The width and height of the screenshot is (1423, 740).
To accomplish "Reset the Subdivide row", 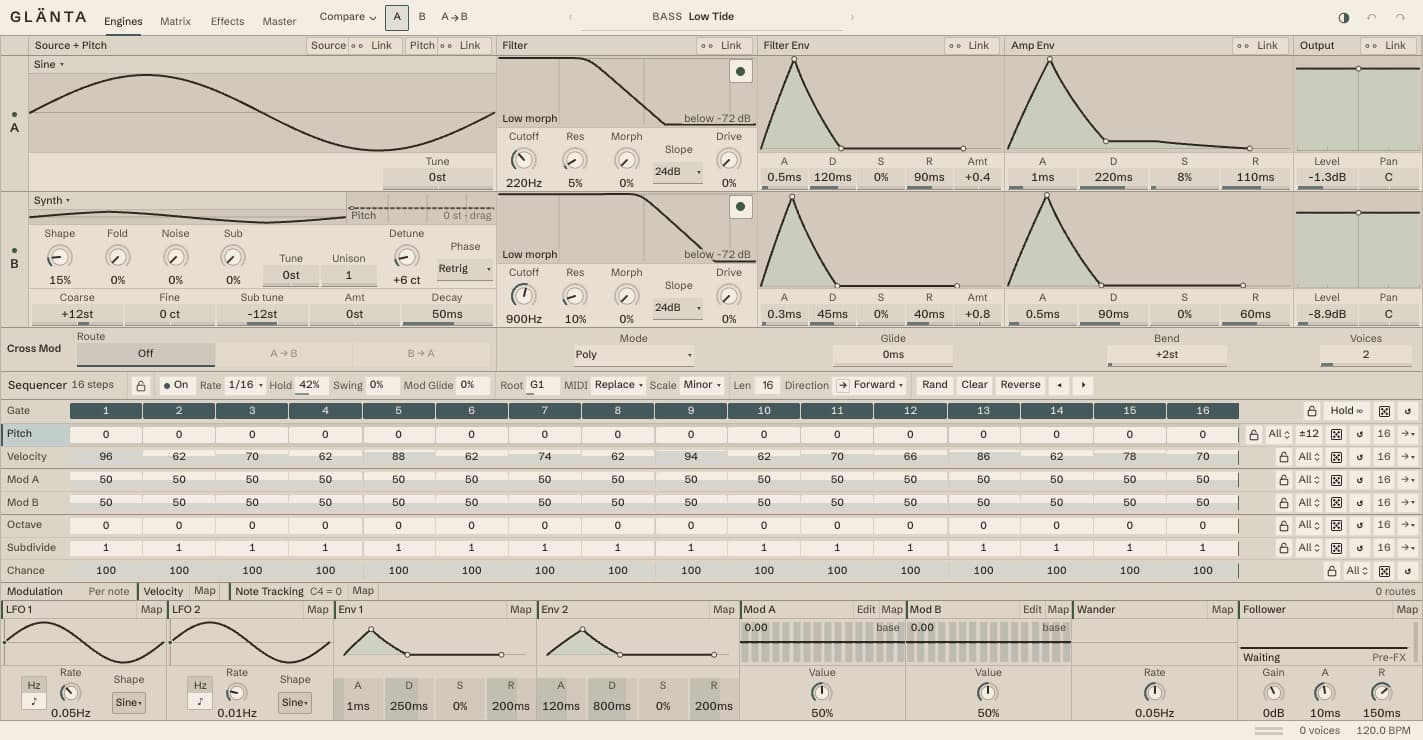I will pos(1359,548).
